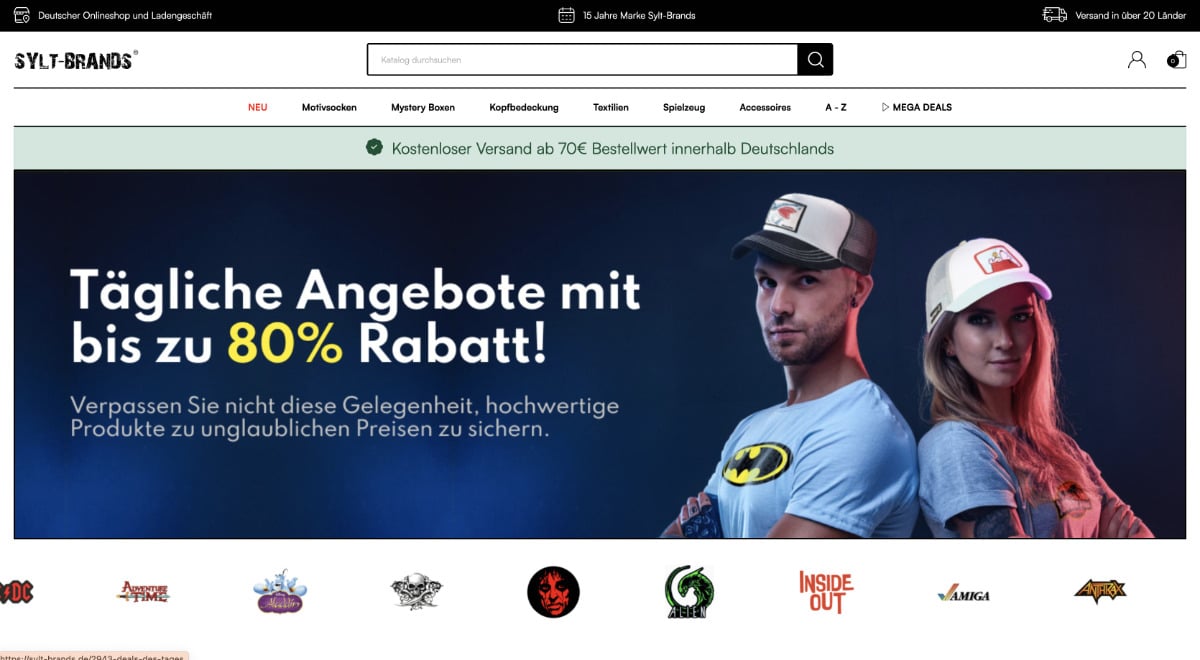The height and width of the screenshot is (660, 1200).
Task: Open the Motivsocken menu
Action: coord(329,107)
